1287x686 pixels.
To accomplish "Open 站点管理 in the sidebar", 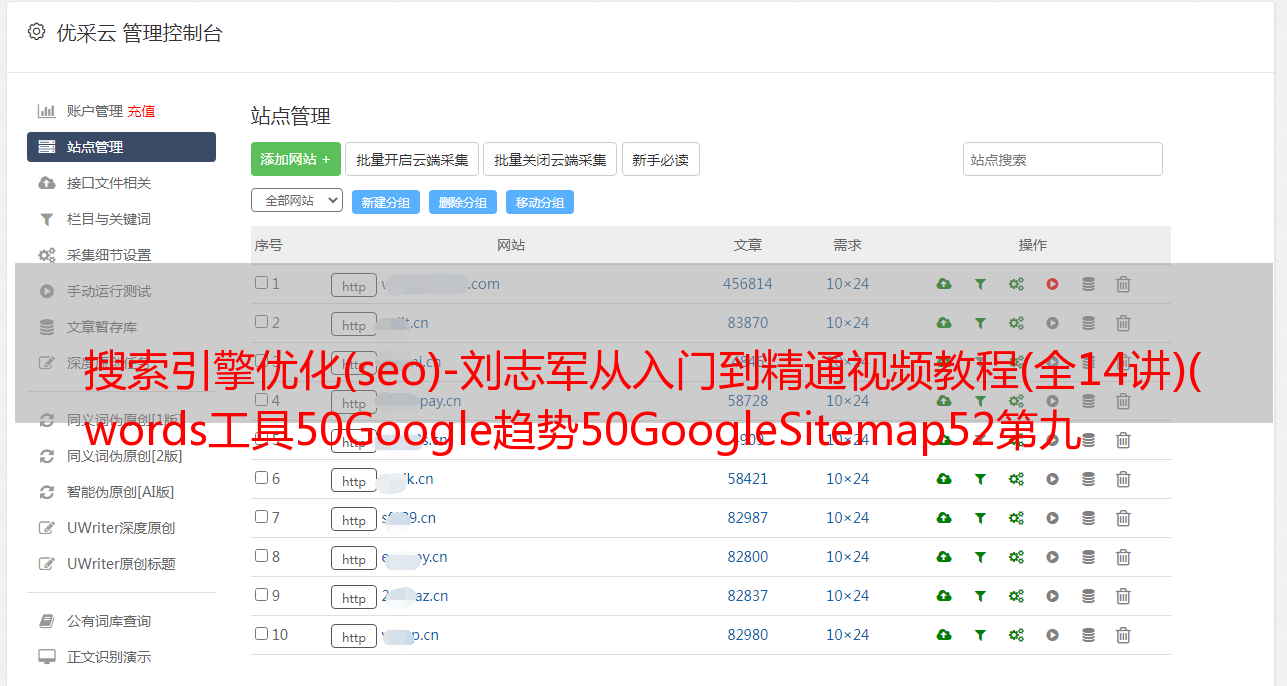I will (x=121, y=147).
